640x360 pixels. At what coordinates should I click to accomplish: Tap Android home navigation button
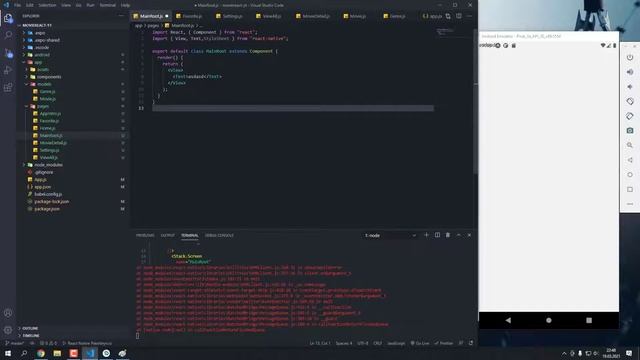[x=549, y=320]
